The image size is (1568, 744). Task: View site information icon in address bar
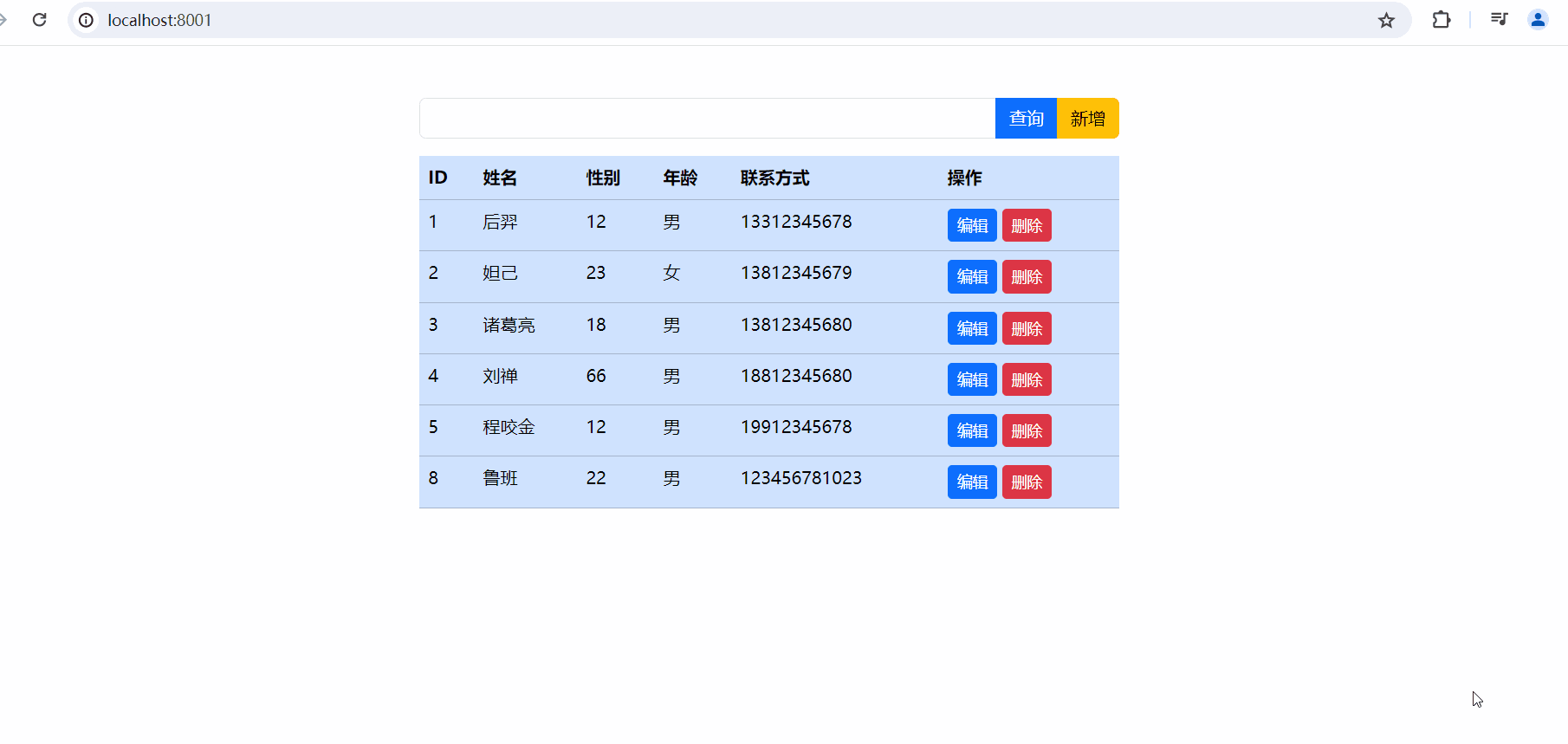pyautogui.click(x=86, y=20)
